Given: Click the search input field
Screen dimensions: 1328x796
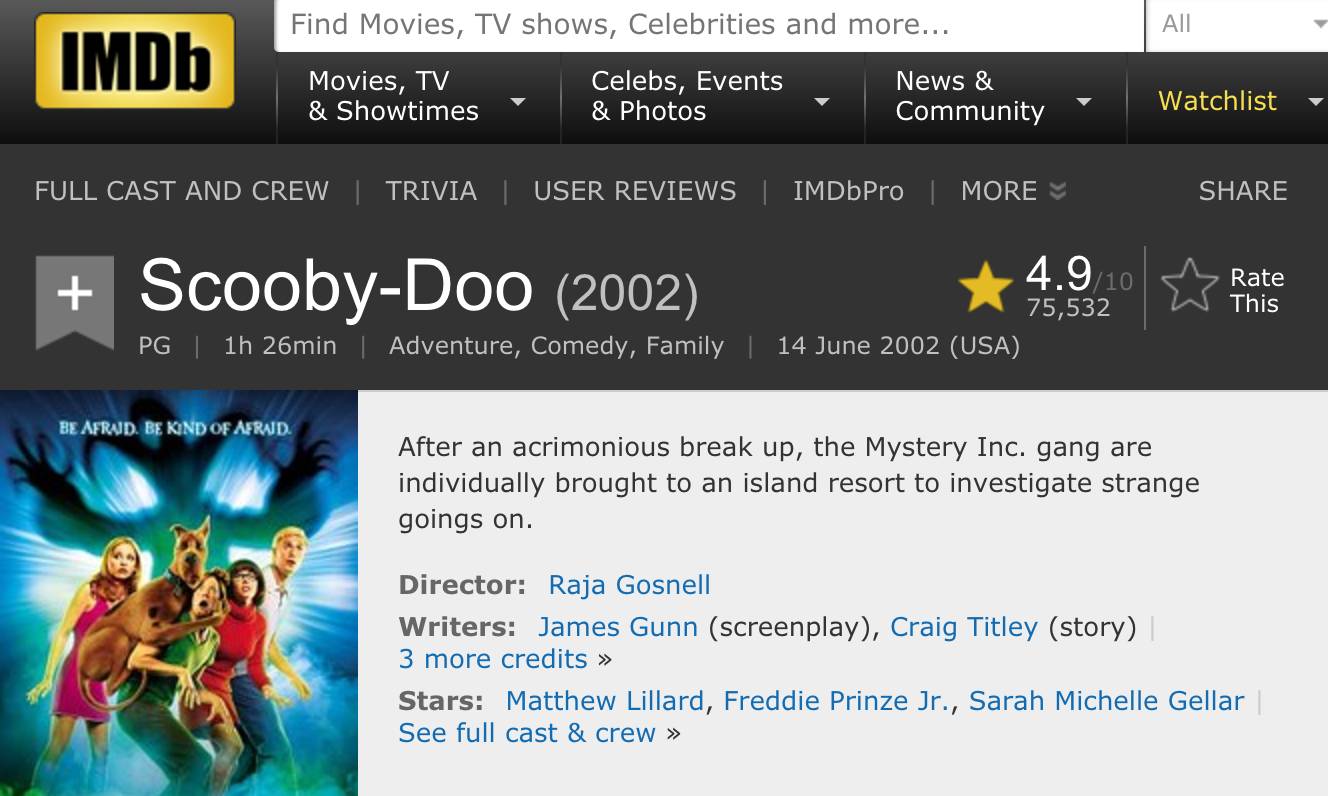Looking at the screenshot, I should coord(708,25).
